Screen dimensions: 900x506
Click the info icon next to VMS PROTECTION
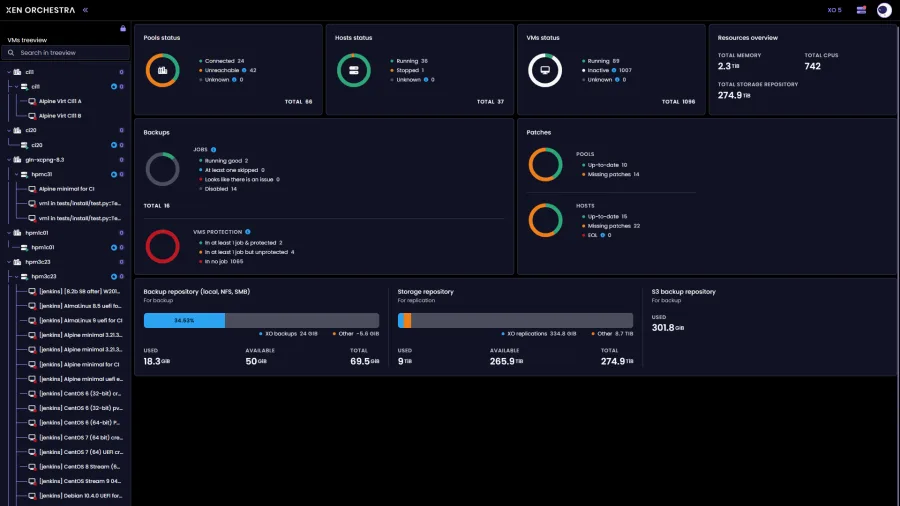(248, 232)
